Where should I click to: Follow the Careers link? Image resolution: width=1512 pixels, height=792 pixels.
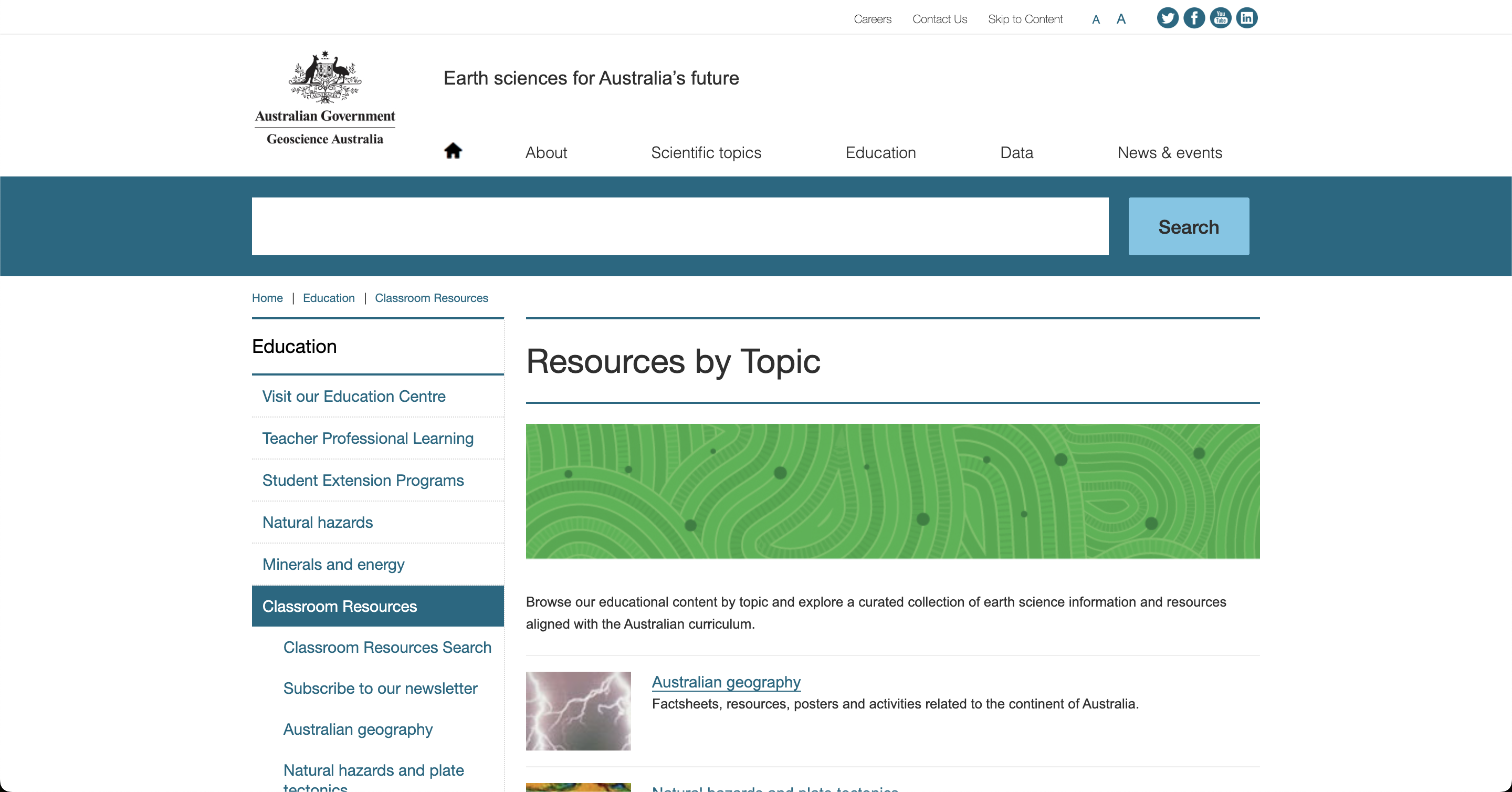(x=872, y=19)
